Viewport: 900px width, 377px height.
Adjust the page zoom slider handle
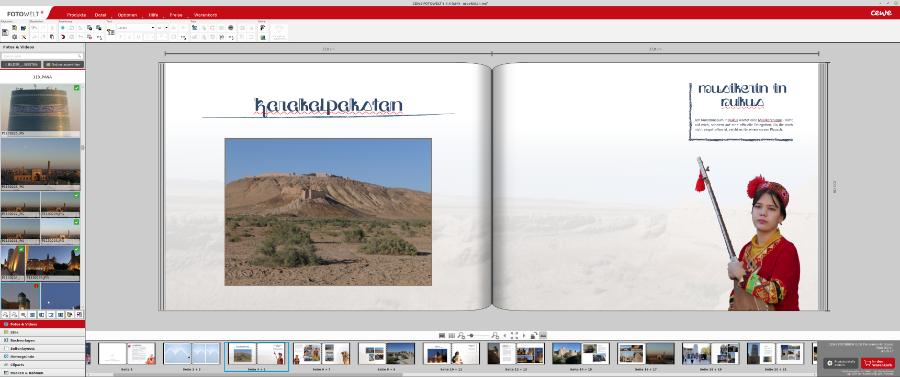click(471, 335)
